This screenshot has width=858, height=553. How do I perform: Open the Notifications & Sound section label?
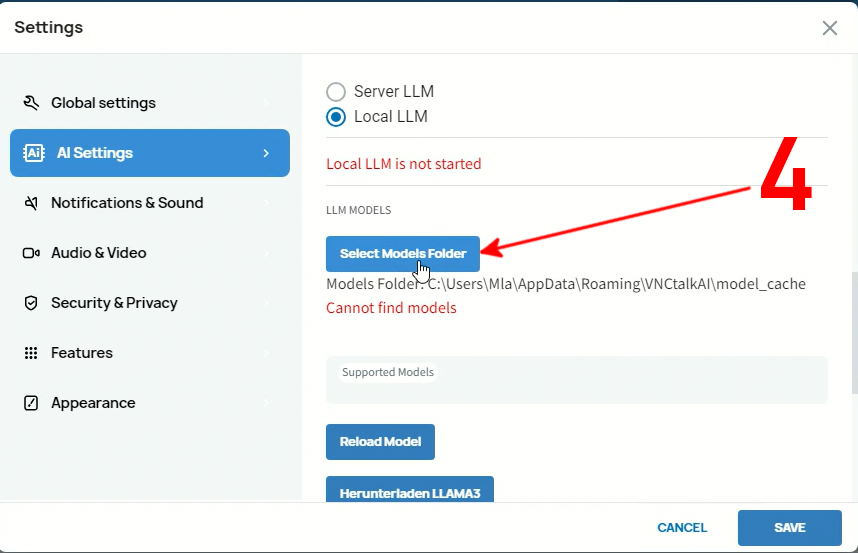pos(127,203)
